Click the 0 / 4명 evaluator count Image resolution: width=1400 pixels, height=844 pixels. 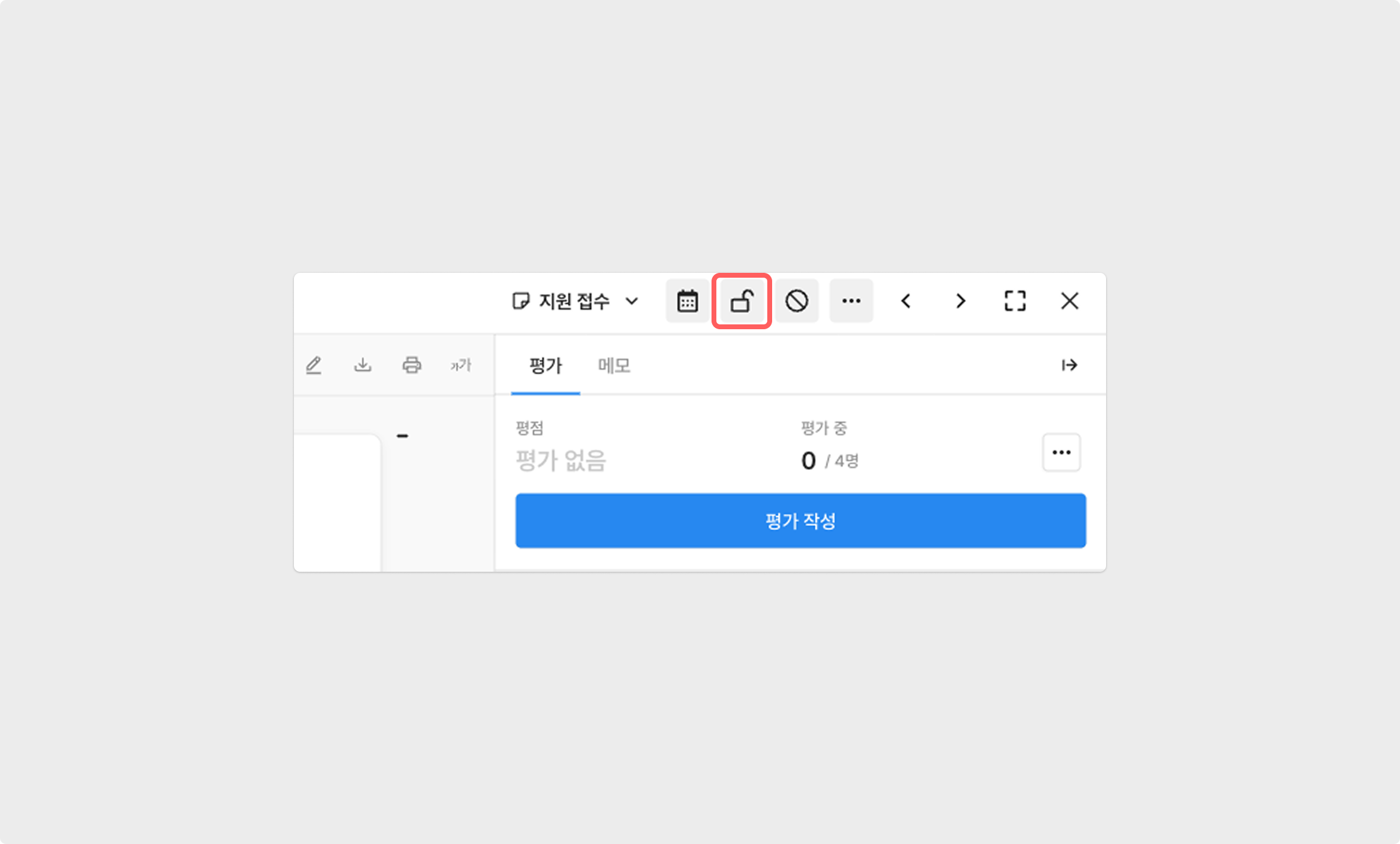[x=829, y=461]
